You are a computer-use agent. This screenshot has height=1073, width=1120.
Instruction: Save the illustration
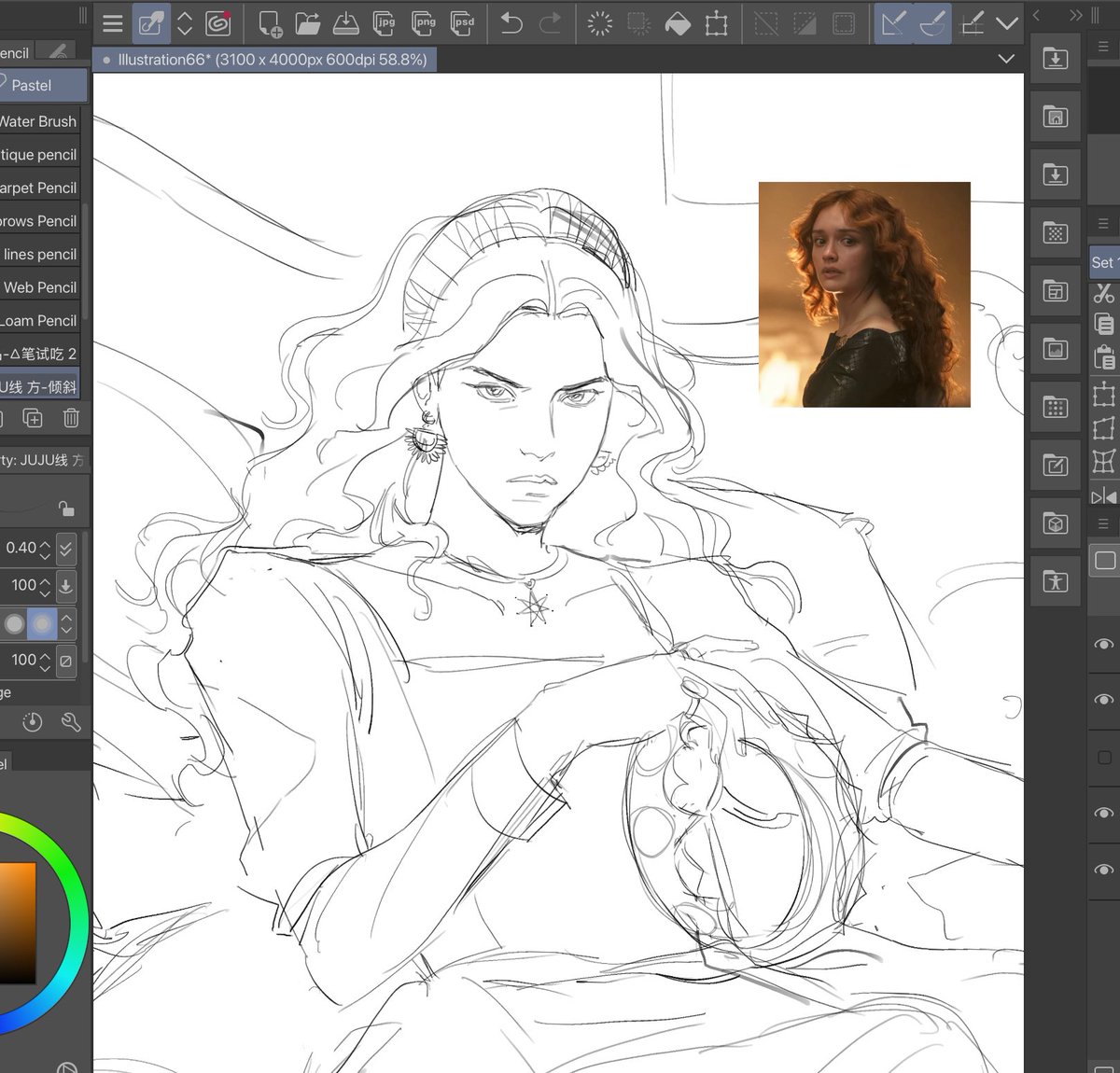pyautogui.click(x=346, y=24)
